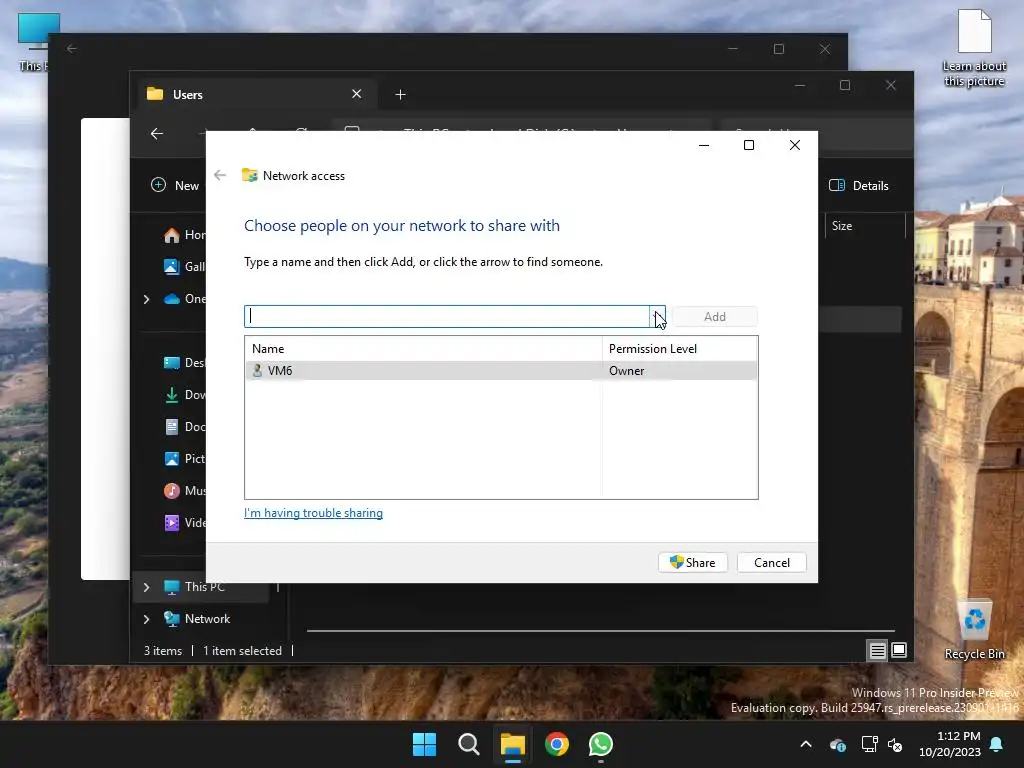
Task: Click the OneDrive tray icon
Action: 838,744
